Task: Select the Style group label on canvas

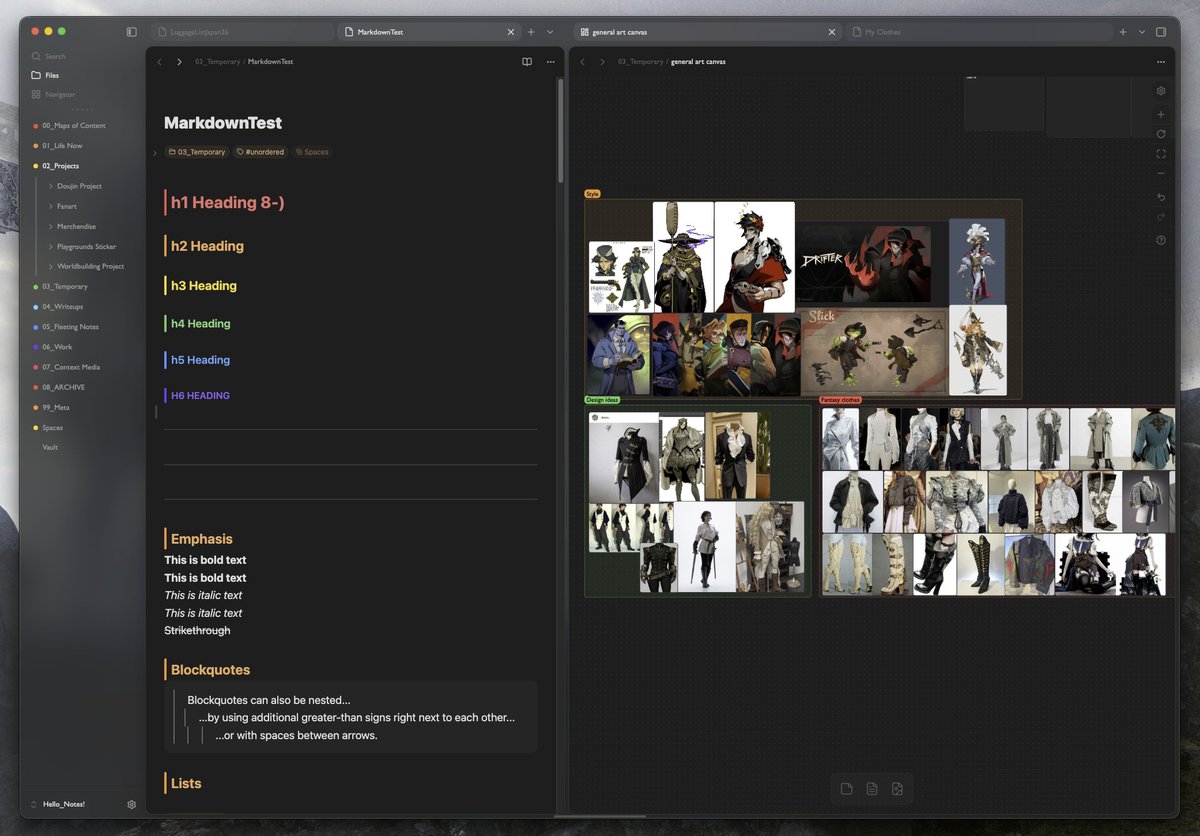Action: pos(592,194)
